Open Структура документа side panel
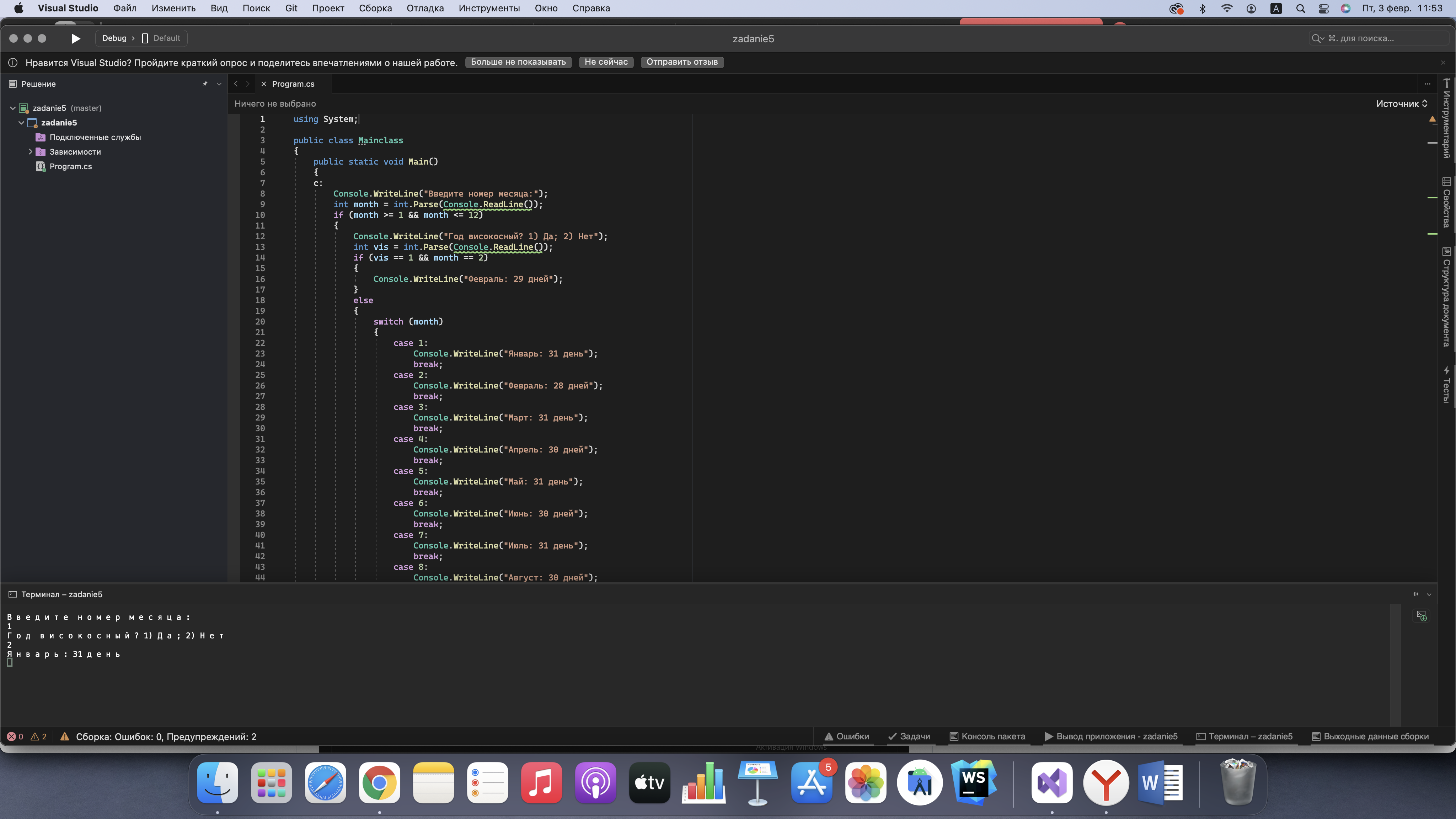1456x819 pixels. 1447,297
